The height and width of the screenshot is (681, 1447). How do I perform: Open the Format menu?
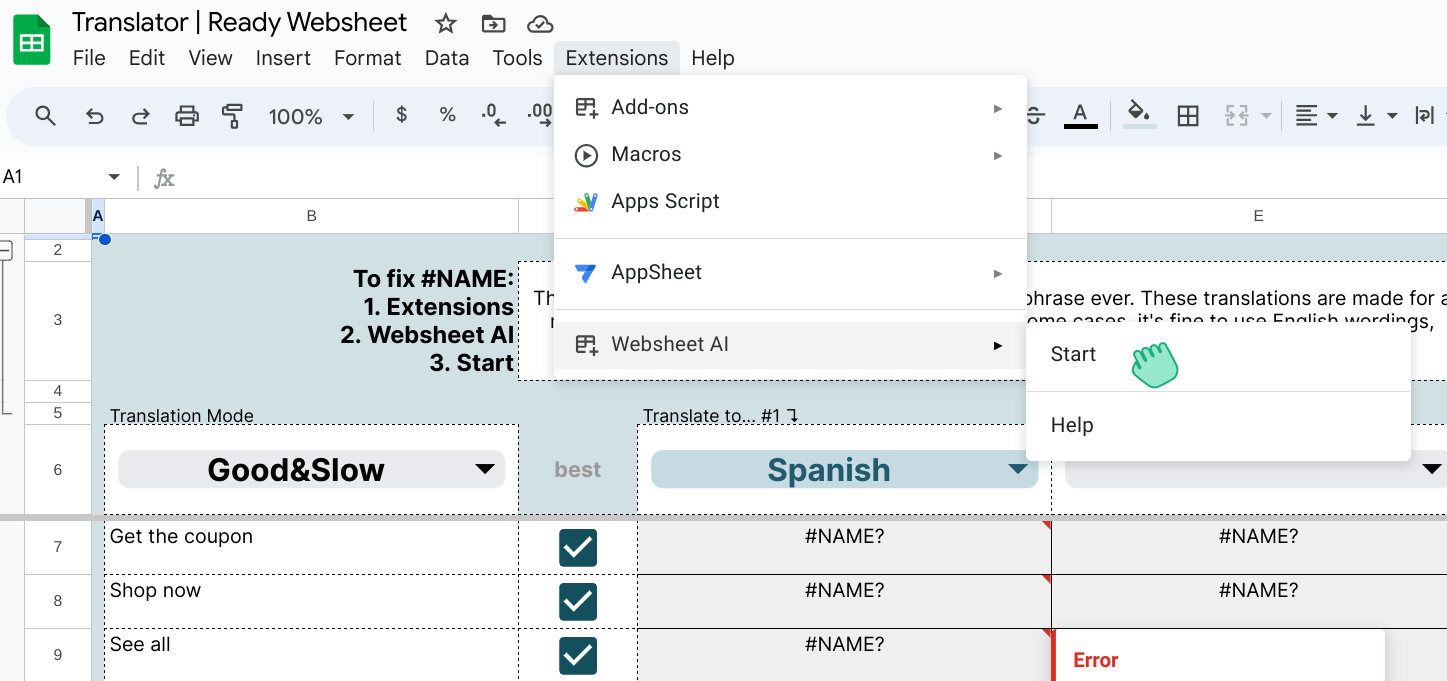click(x=368, y=58)
